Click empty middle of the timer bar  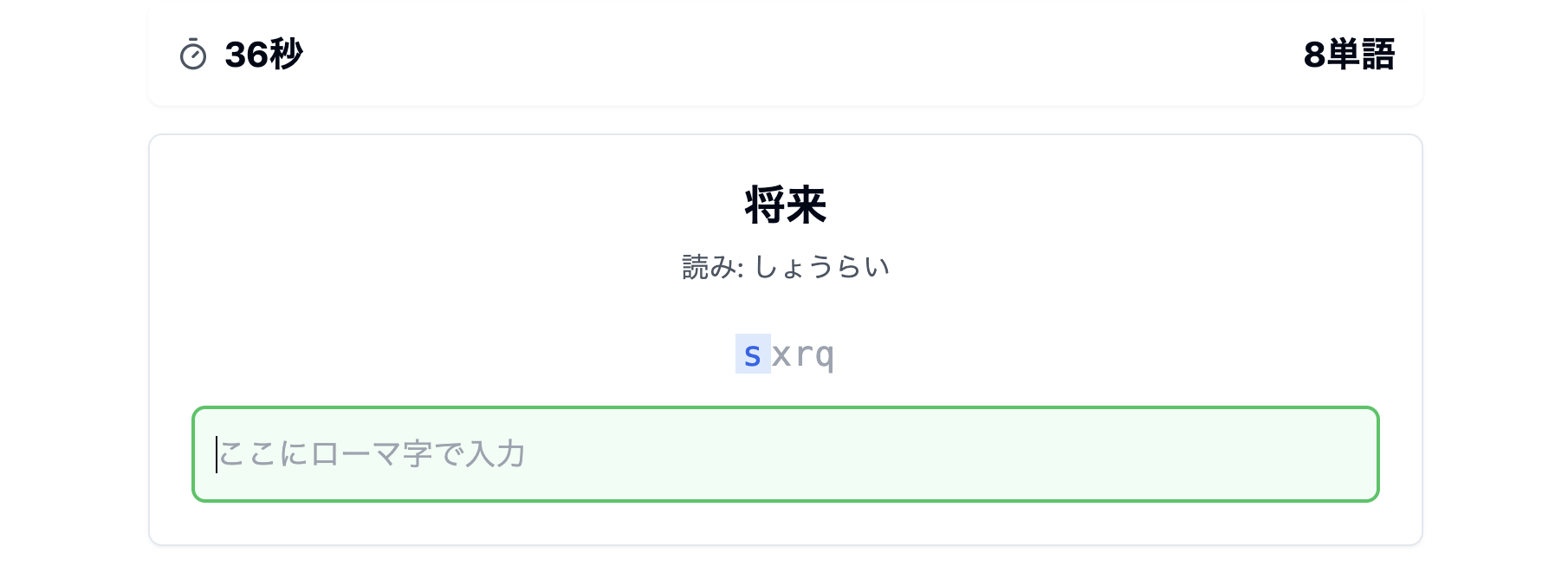[x=785, y=55]
